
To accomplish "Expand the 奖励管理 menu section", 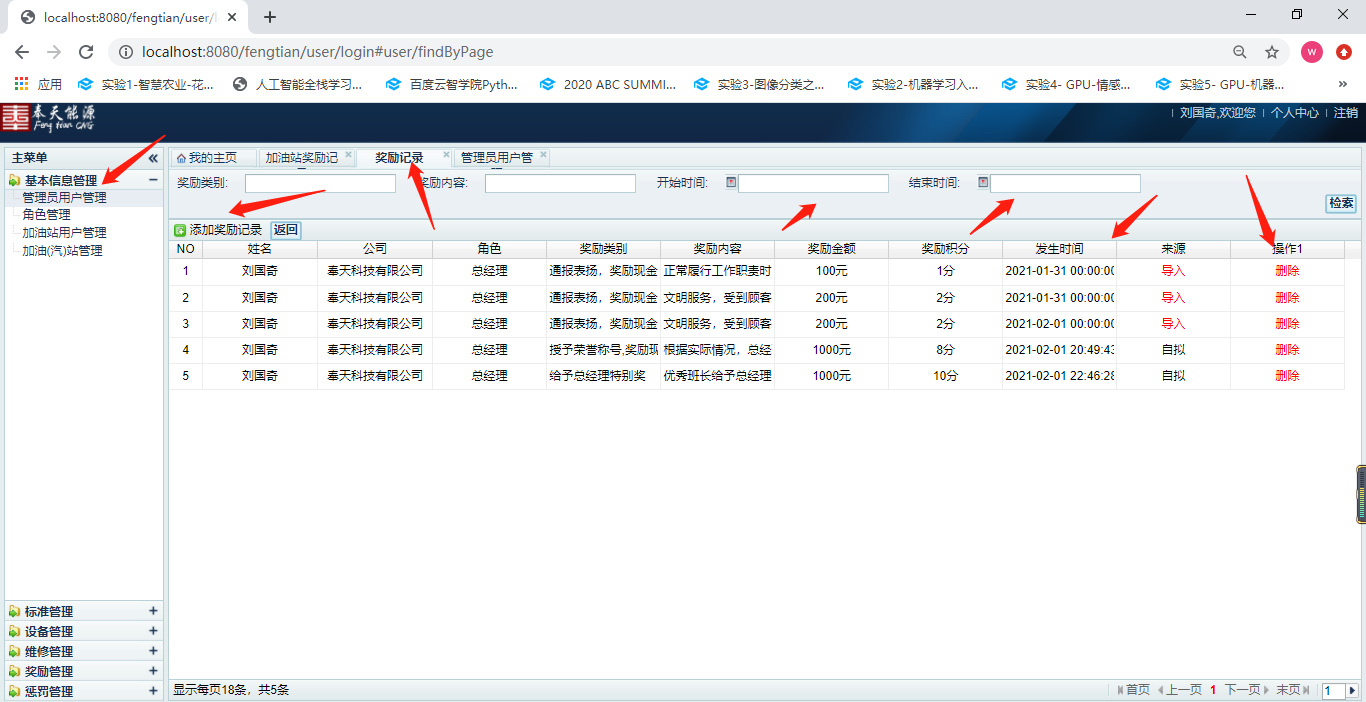I will point(153,671).
